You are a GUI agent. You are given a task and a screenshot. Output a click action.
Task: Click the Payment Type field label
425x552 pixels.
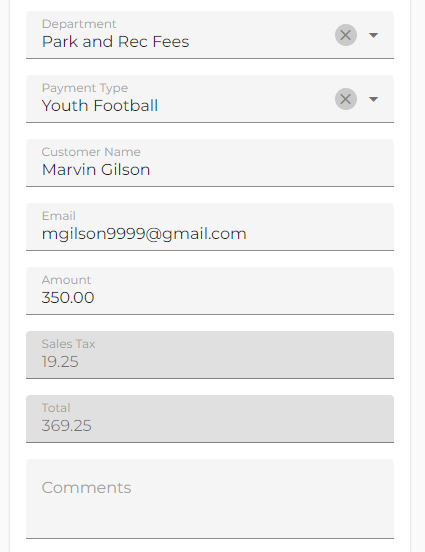(85, 88)
